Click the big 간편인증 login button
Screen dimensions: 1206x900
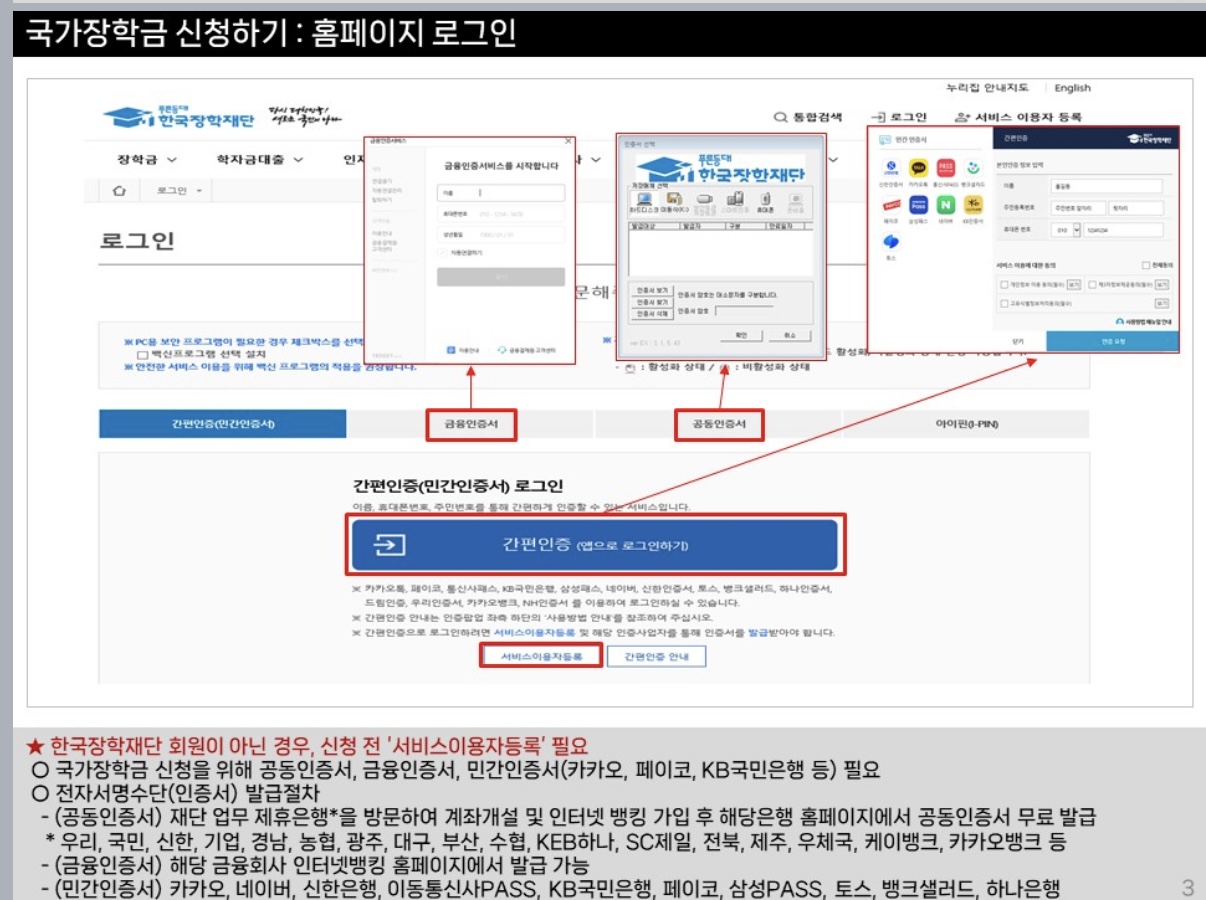point(594,545)
